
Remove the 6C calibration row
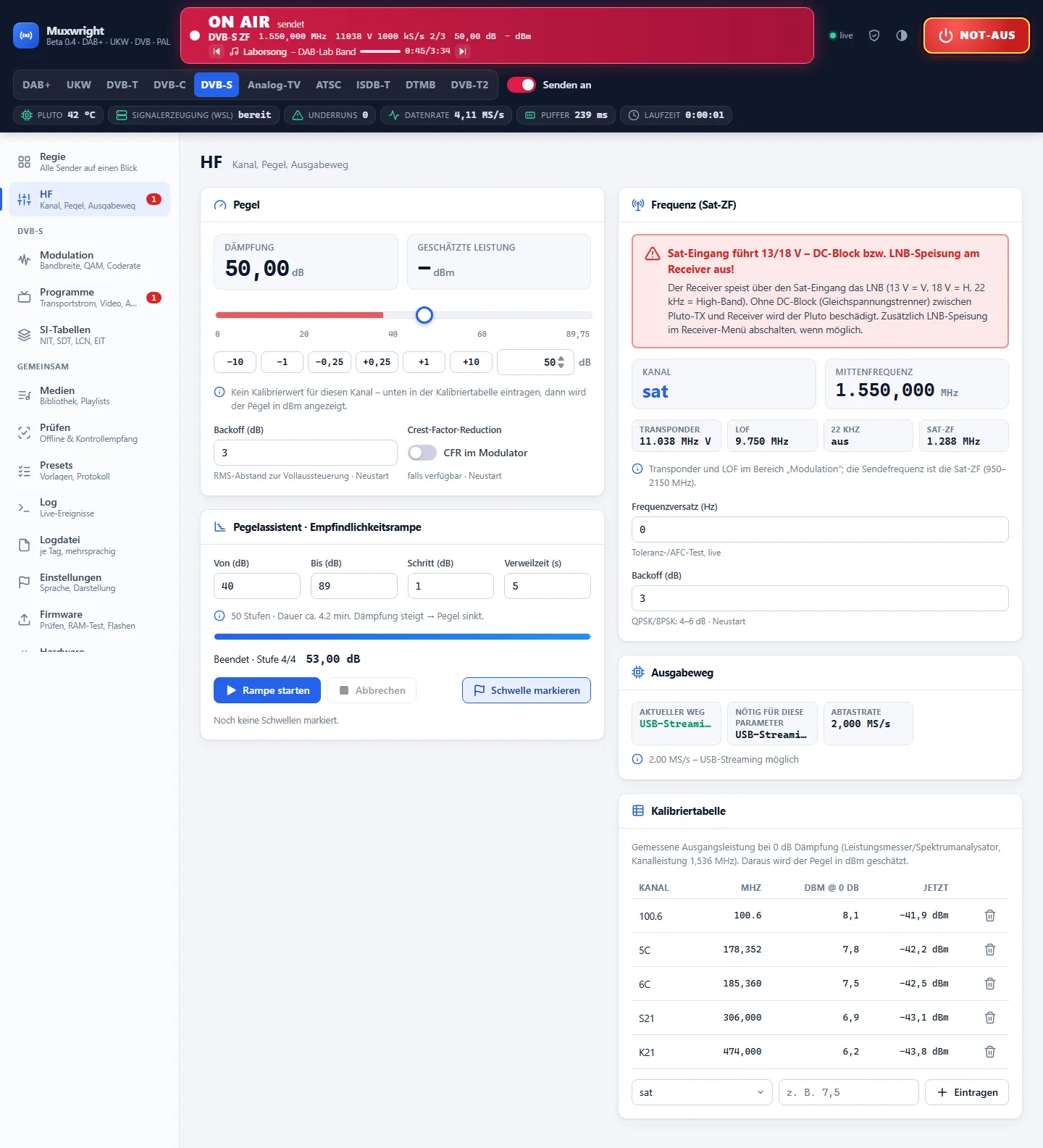(990, 984)
